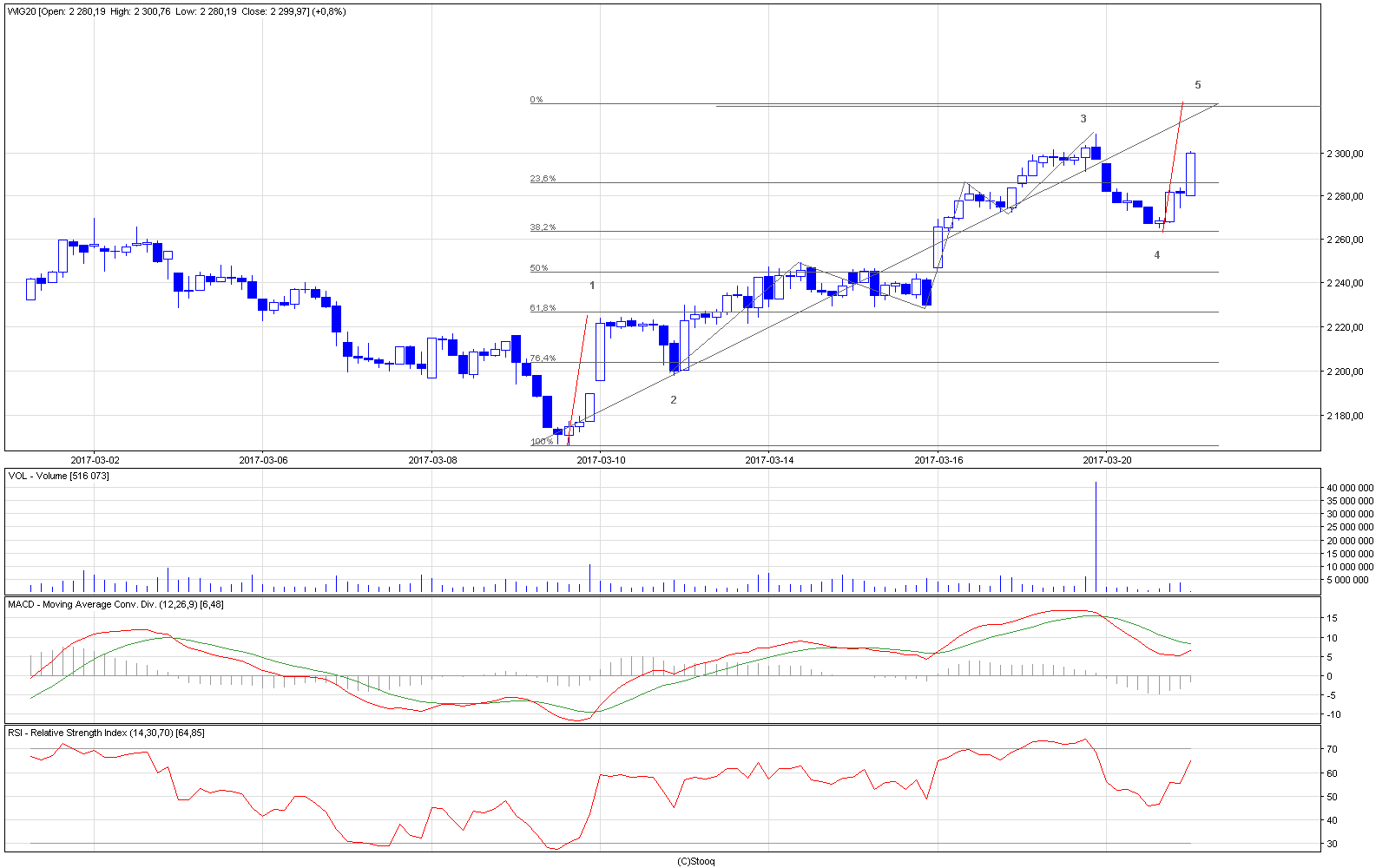The height and width of the screenshot is (868, 1389).
Task: Click the tallest volume spike bar
Action: (1096, 536)
